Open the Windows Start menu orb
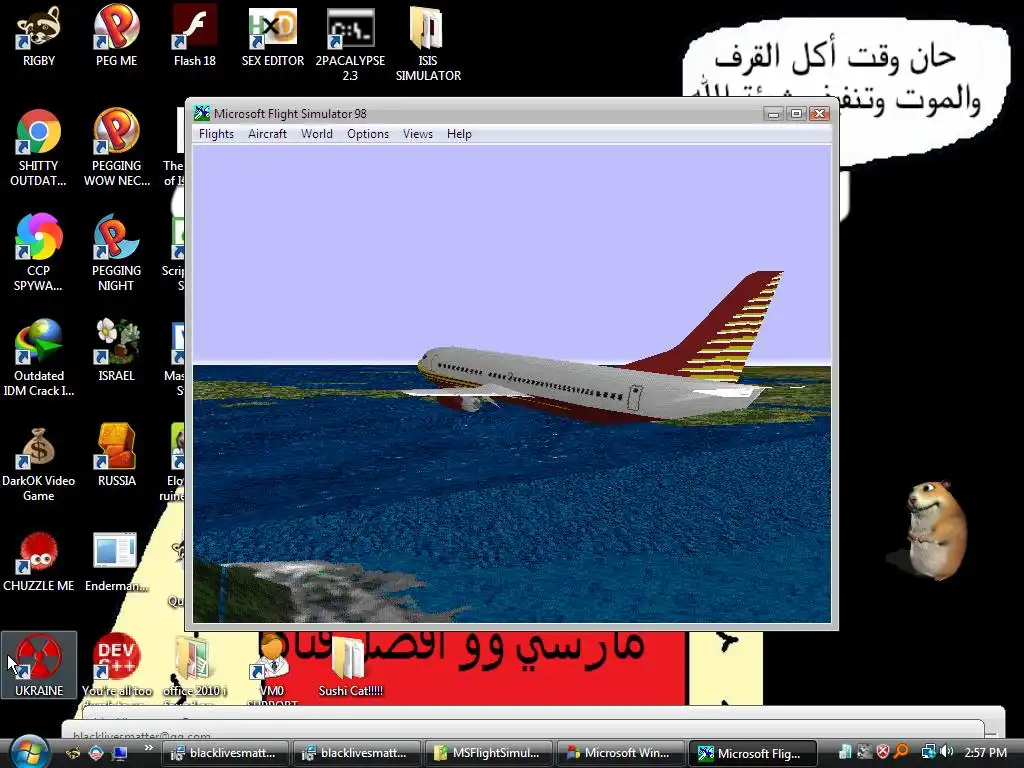The height and width of the screenshot is (768, 1024). (29, 752)
